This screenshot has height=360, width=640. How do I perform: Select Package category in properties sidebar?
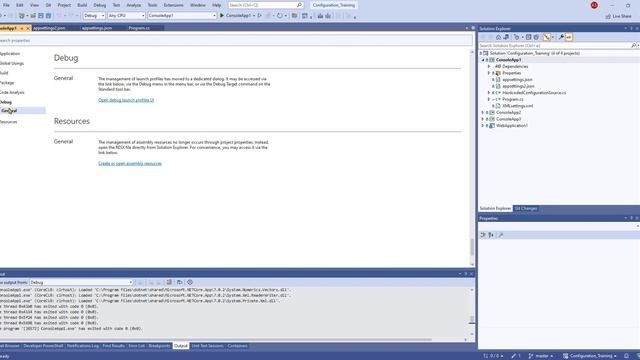(7, 83)
